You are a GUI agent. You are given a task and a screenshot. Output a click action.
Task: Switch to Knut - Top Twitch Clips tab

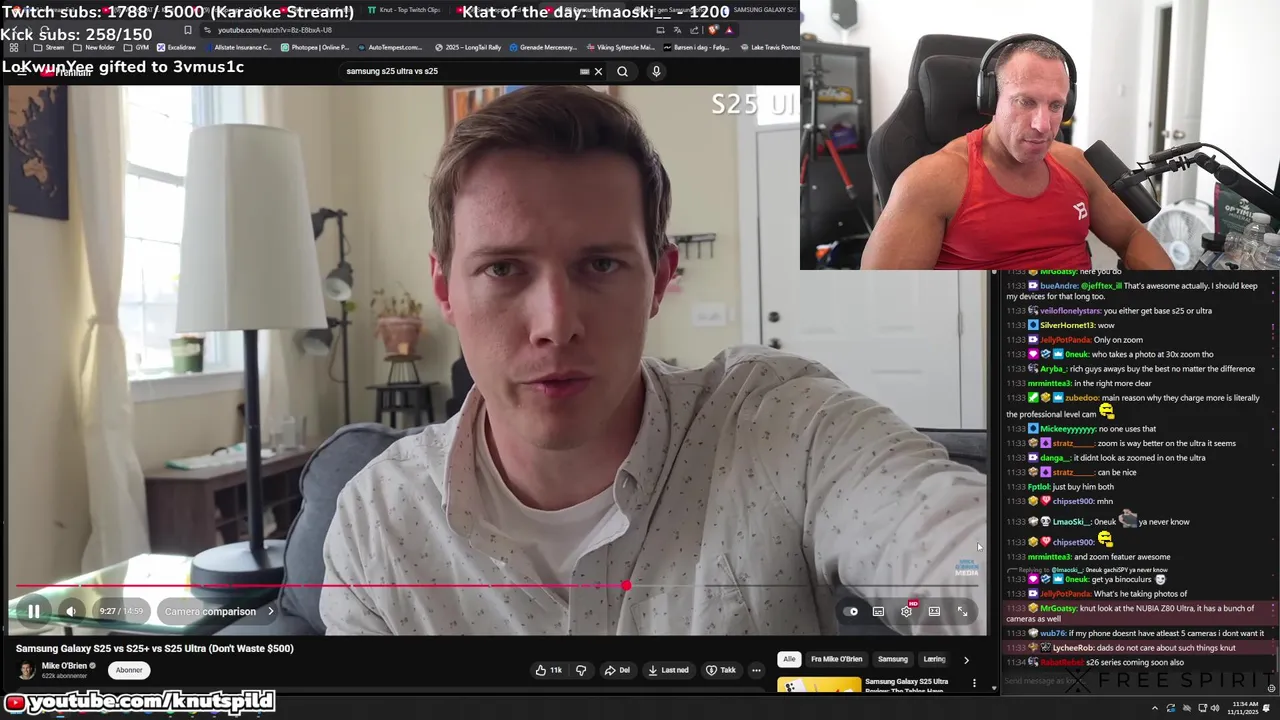(404, 9)
